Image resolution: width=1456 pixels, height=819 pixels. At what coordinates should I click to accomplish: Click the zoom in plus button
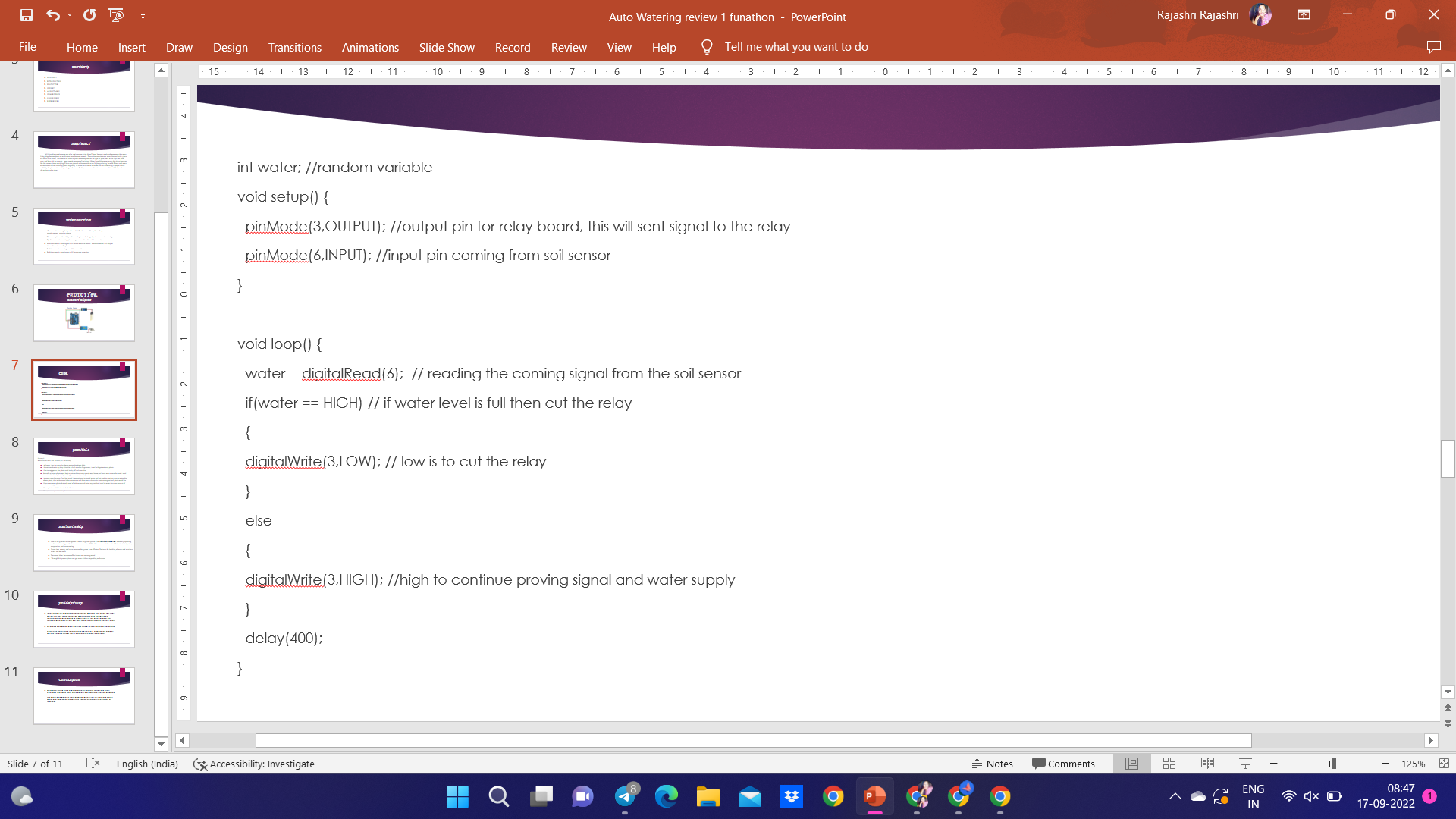point(1385,764)
